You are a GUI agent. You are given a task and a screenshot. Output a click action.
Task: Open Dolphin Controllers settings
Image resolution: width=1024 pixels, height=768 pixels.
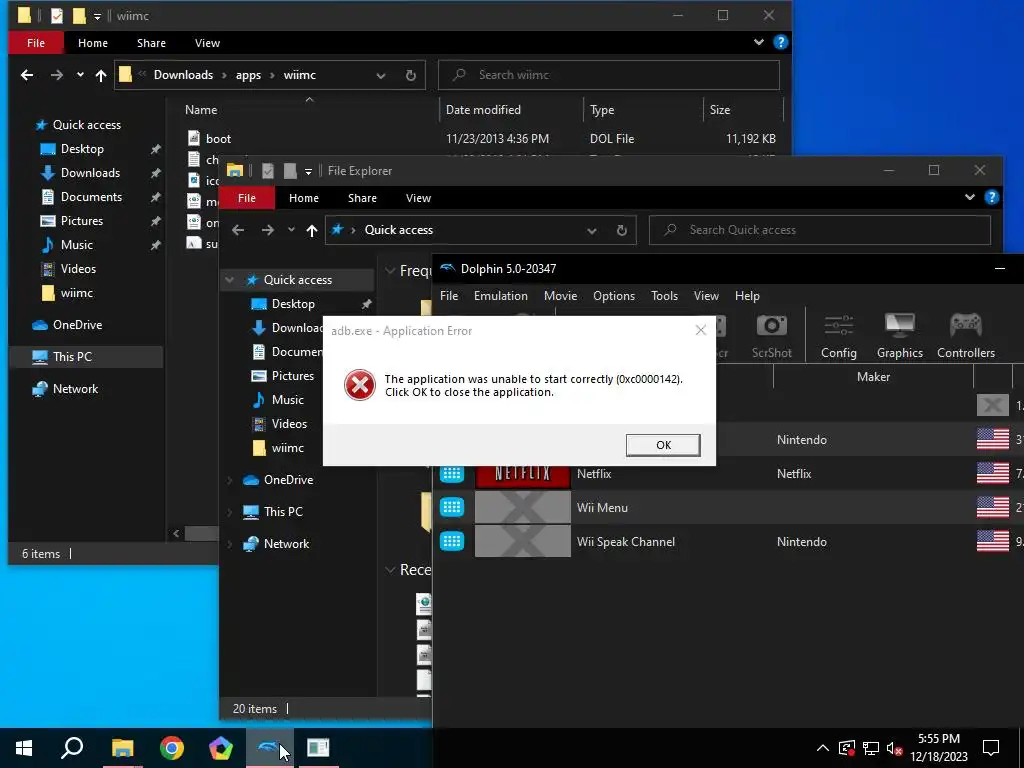click(966, 336)
